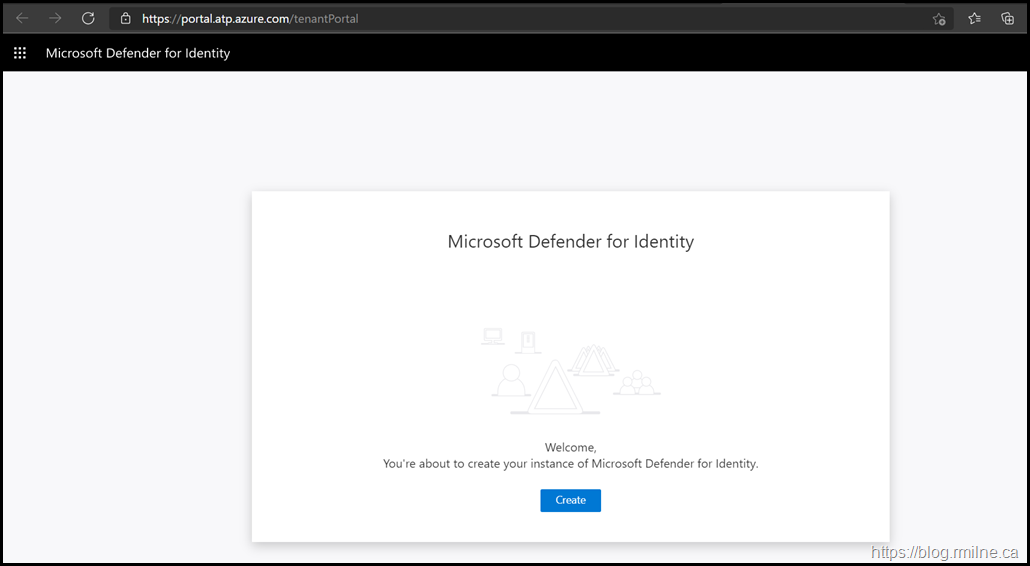Click the stacked small triangles illustration
Image resolution: width=1030 pixels, height=566 pixels.
[594, 360]
